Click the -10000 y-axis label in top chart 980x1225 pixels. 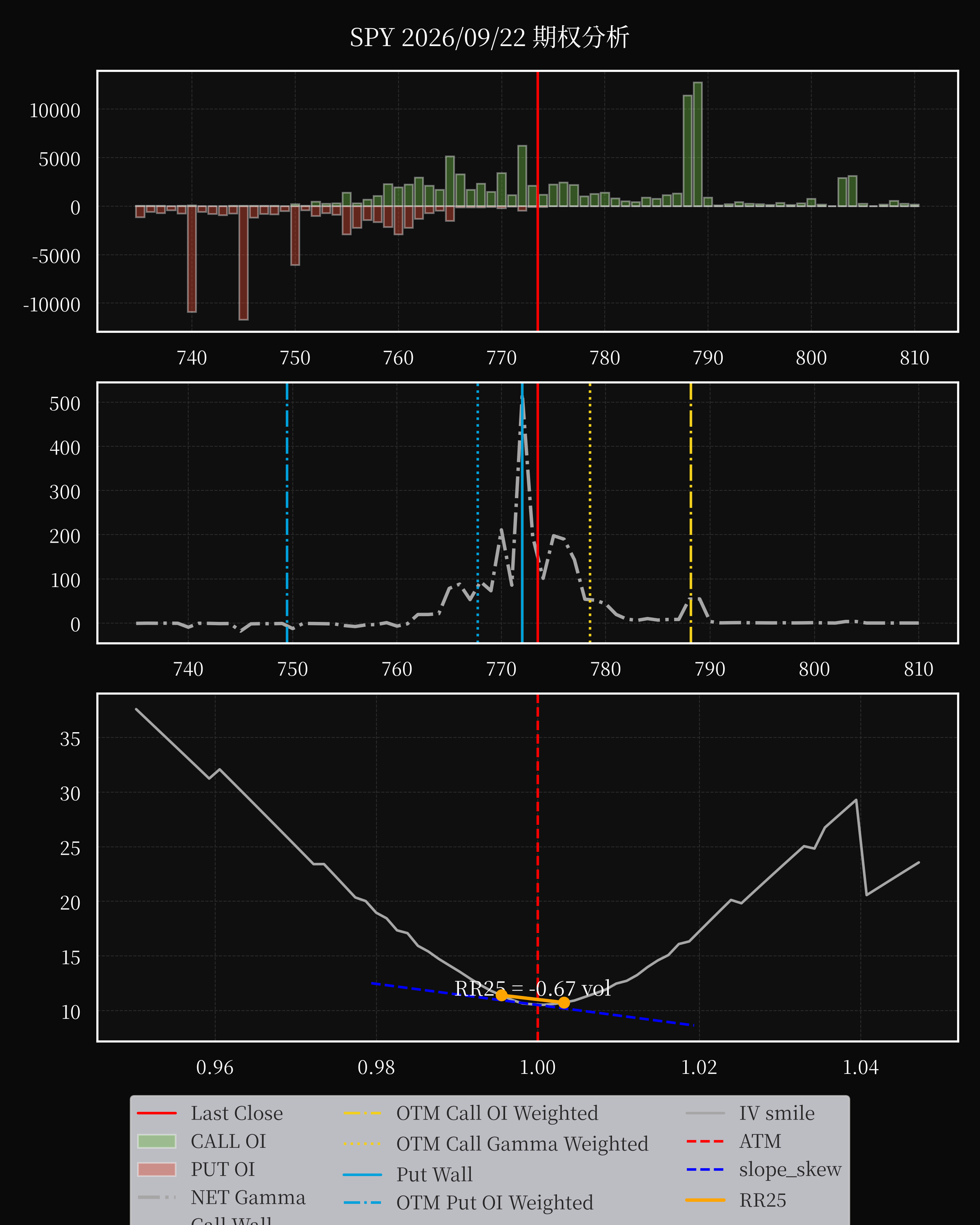(x=52, y=305)
